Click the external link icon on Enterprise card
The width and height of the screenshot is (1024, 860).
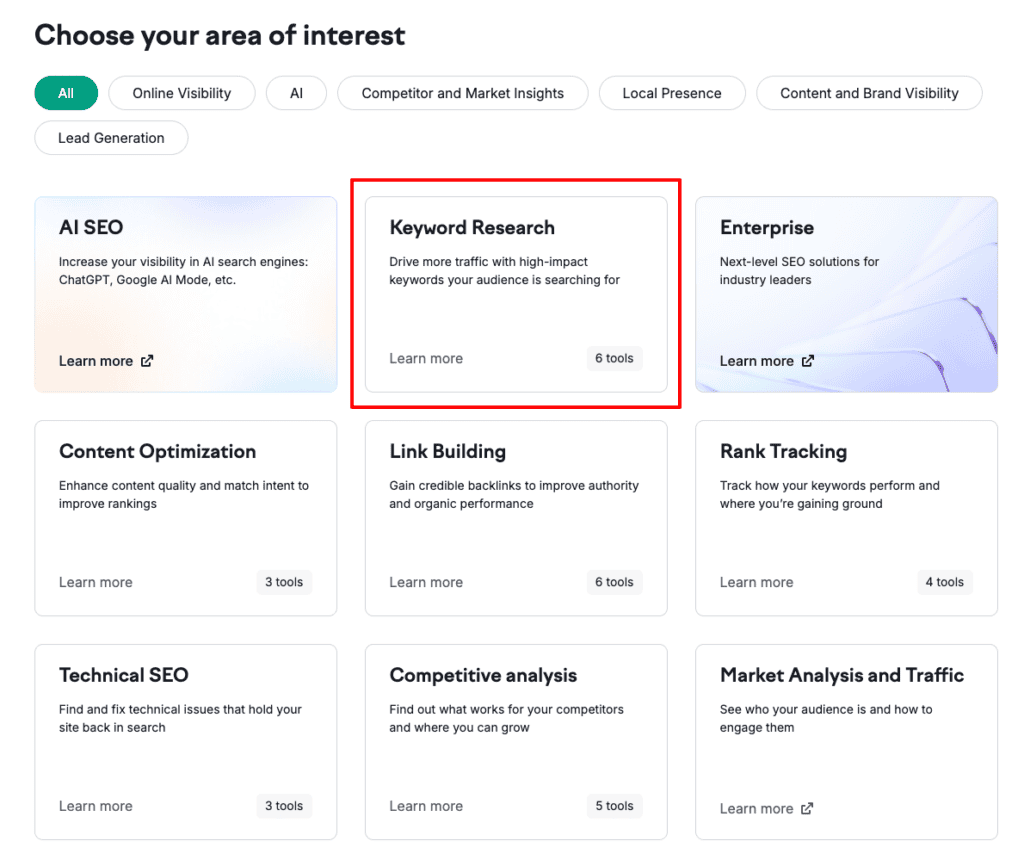810,361
